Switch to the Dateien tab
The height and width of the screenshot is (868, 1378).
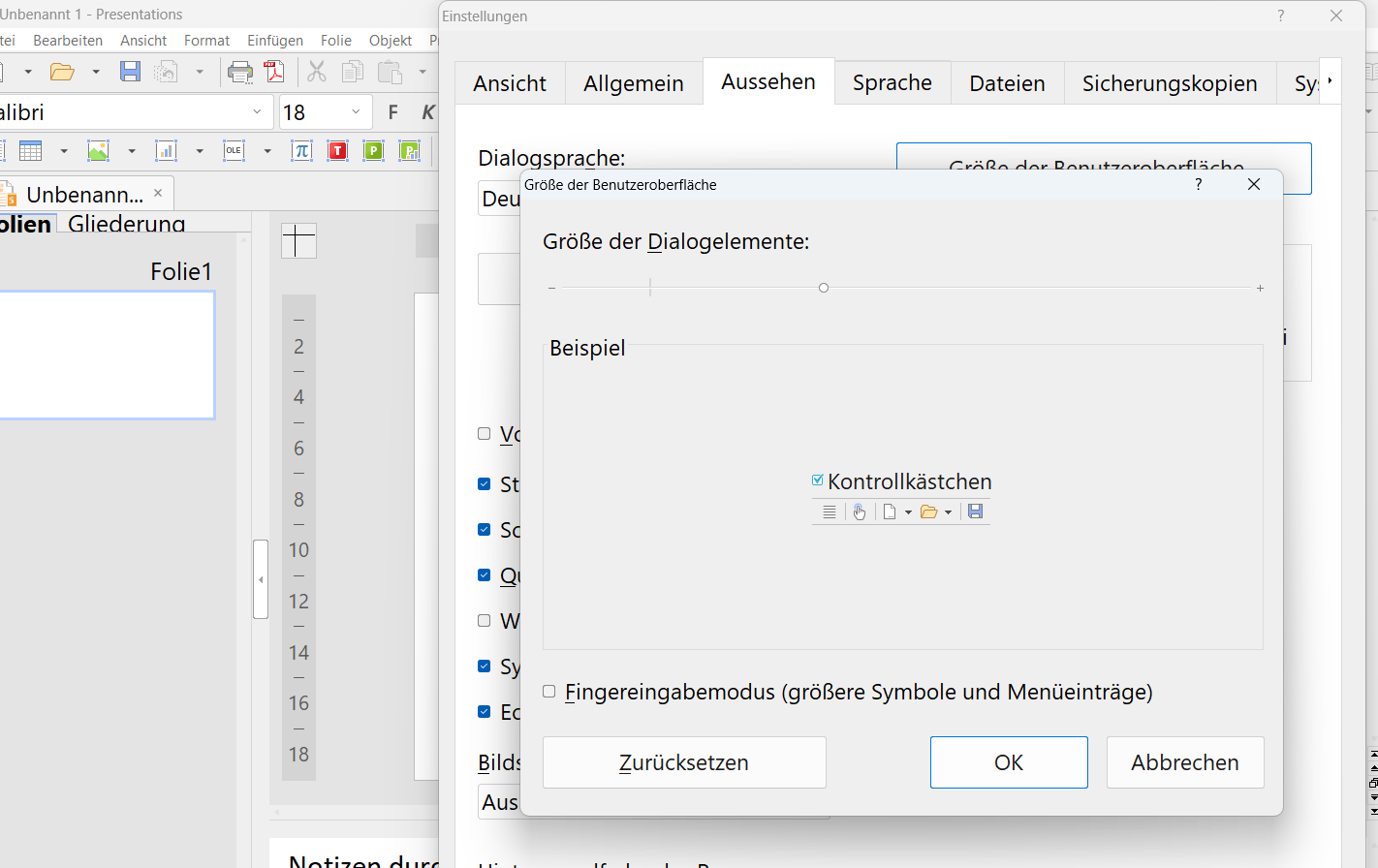(1007, 83)
